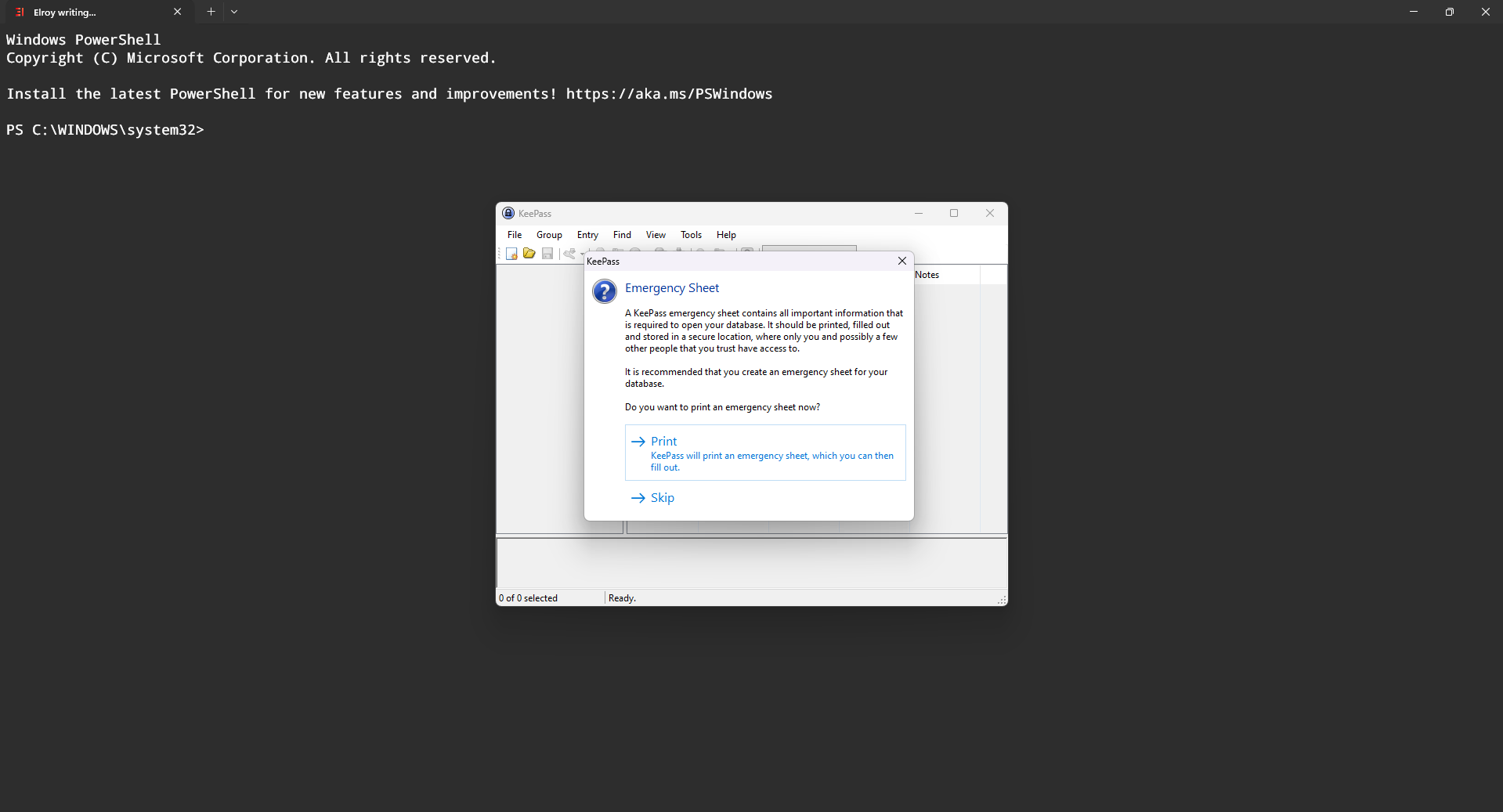Click the PS C:\WINDOWS\system32> prompt line
The width and height of the screenshot is (1503, 812).
pyautogui.click(x=105, y=130)
